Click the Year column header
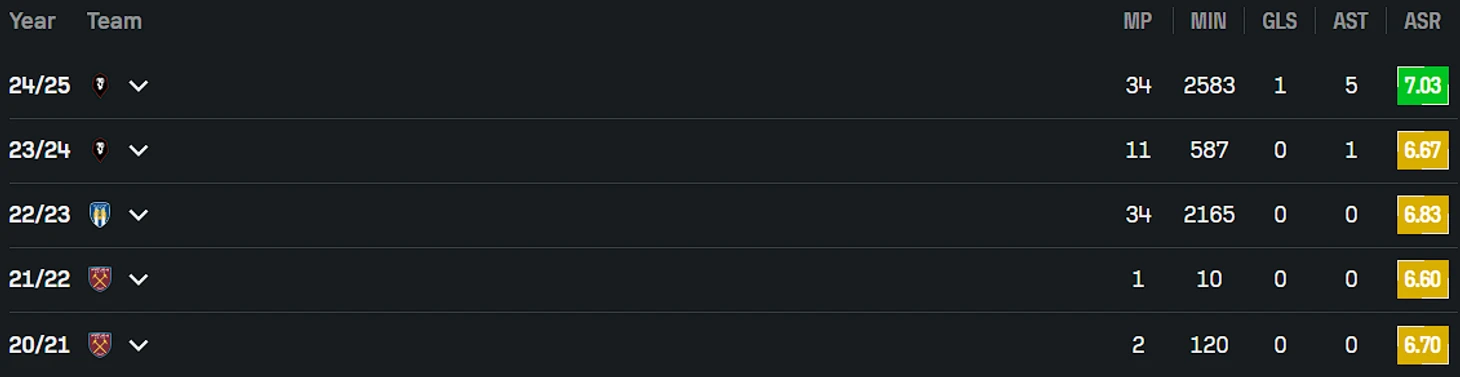Screen dimensions: 1460x377 [x=32, y=21]
